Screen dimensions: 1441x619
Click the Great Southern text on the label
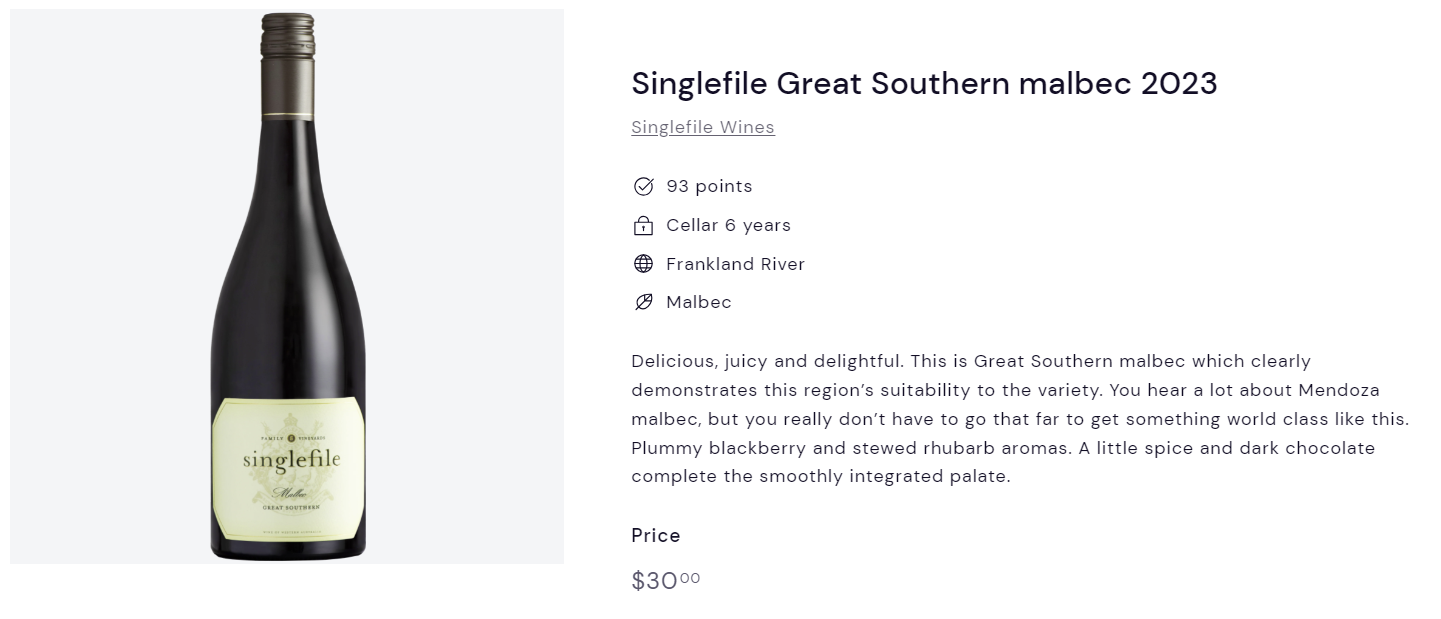(291, 508)
